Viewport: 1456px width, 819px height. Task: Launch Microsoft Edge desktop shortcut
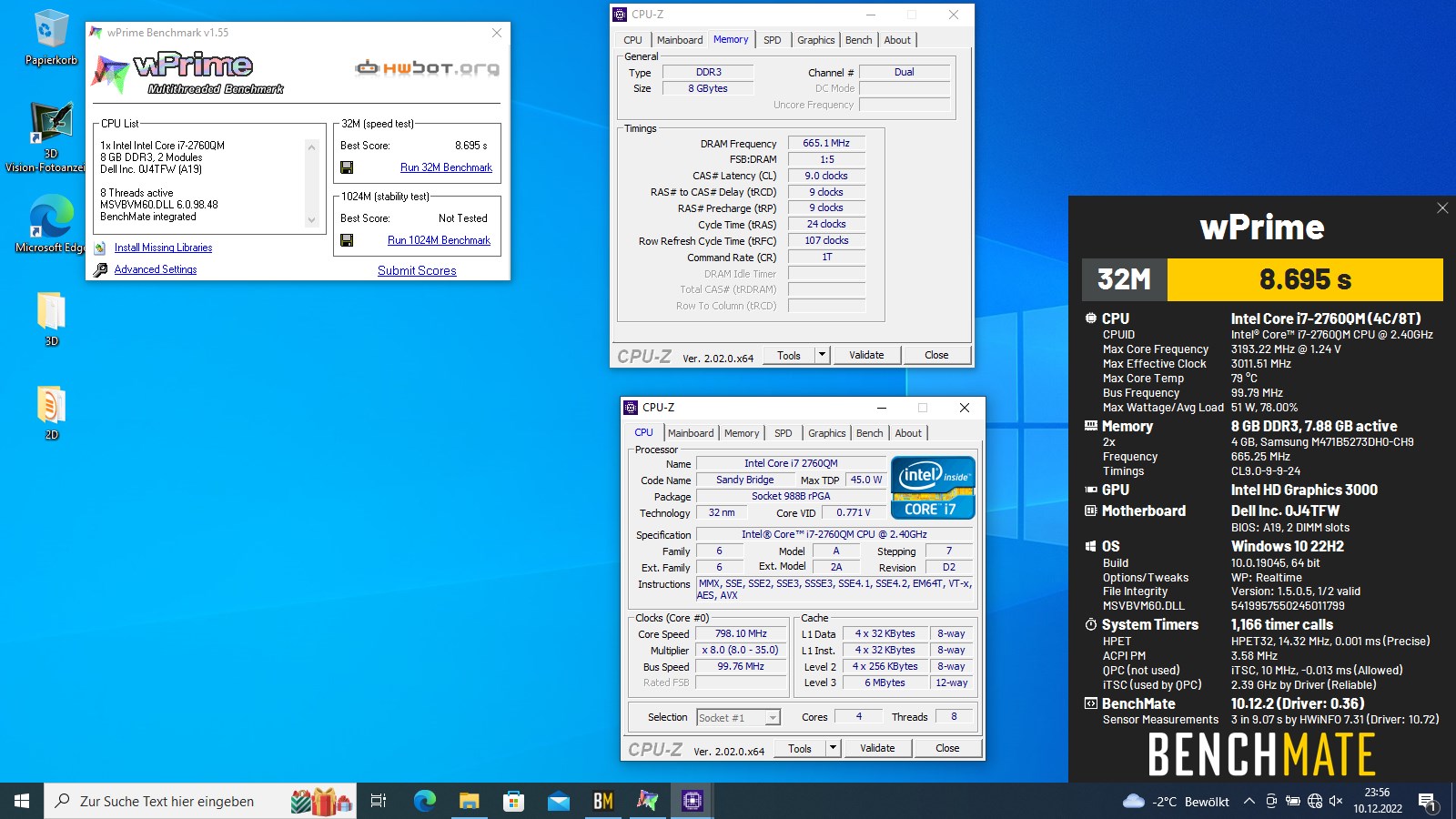(51, 226)
